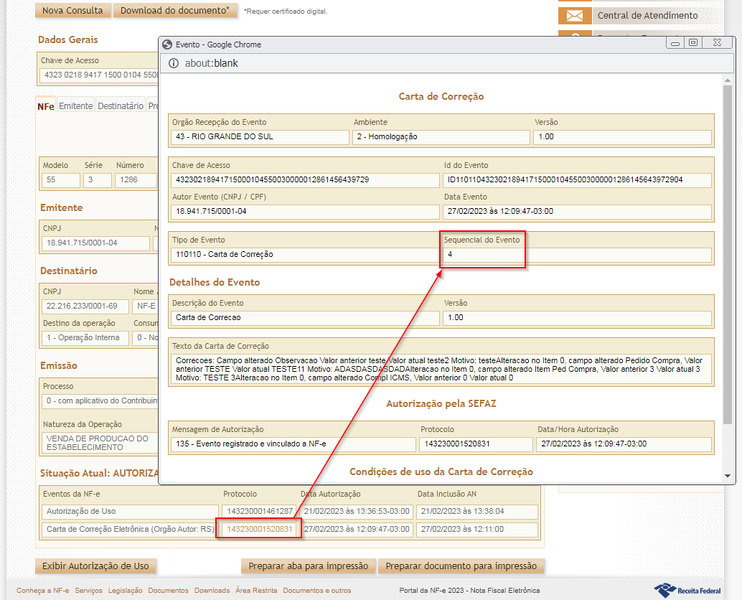
Task: Click Autor Evento value 18.941.715/0001-04 in popup
Action: [305, 212]
